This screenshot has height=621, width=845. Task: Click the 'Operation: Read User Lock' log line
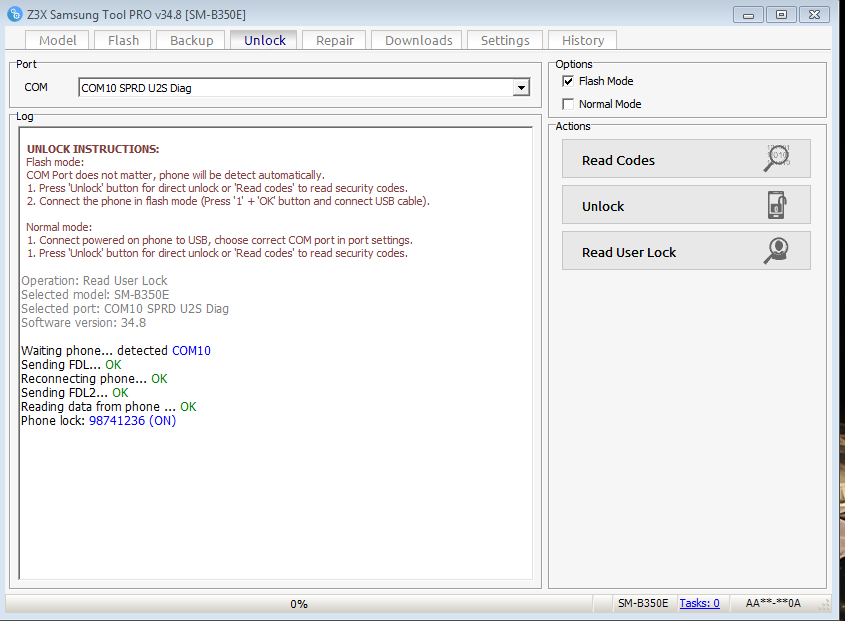click(94, 280)
